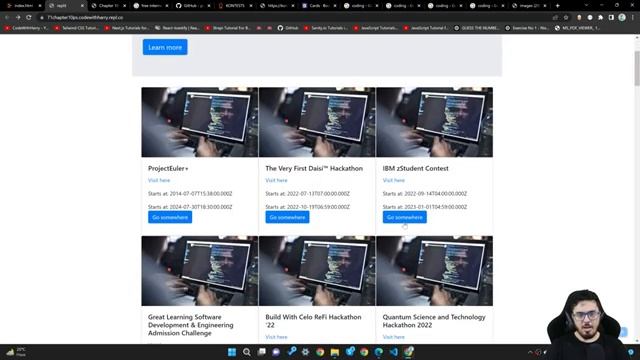Viewport: 640px width, 360px height.
Task: Click the IBM zStudent Contest title
Action: click(x=416, y=168)
